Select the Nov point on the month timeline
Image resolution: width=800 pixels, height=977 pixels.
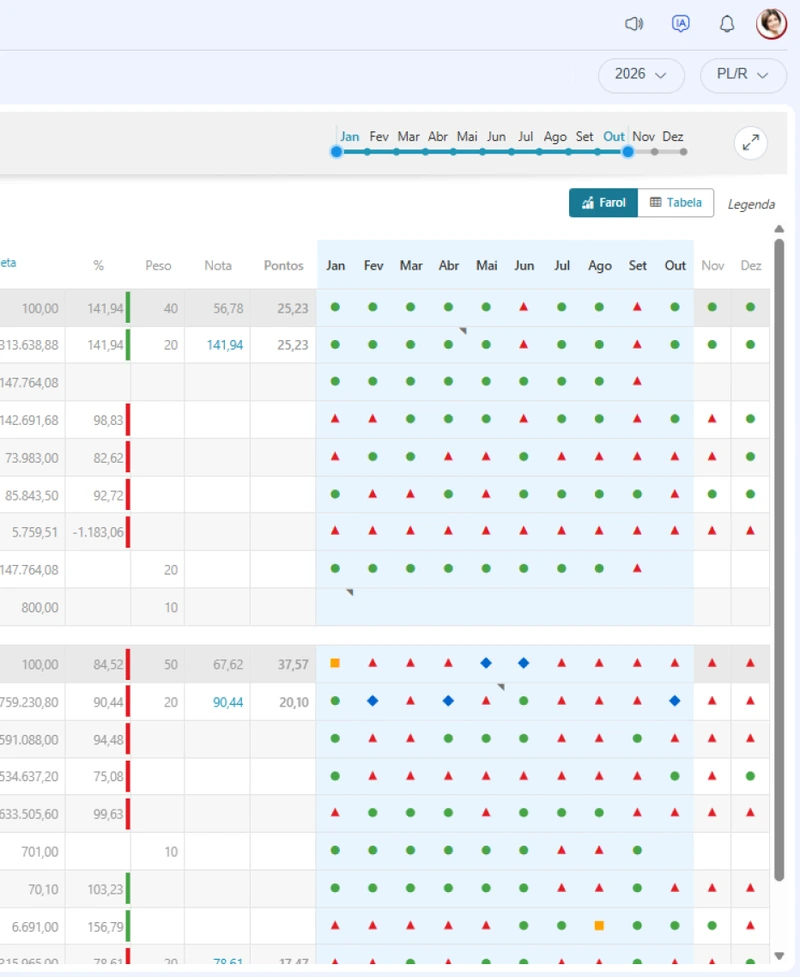[654, 151]
